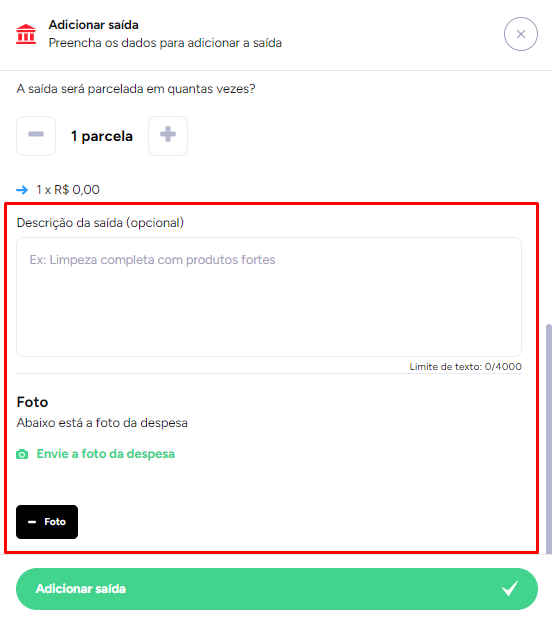Click the Abaixo está a foto da despesa text
553x621 pixels.
tap(102, 423)
